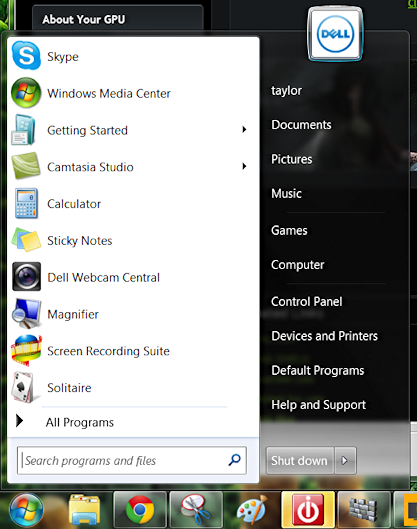Open Control Panel
This screenshot has height=529, width=417.
[x=307, y=302]
